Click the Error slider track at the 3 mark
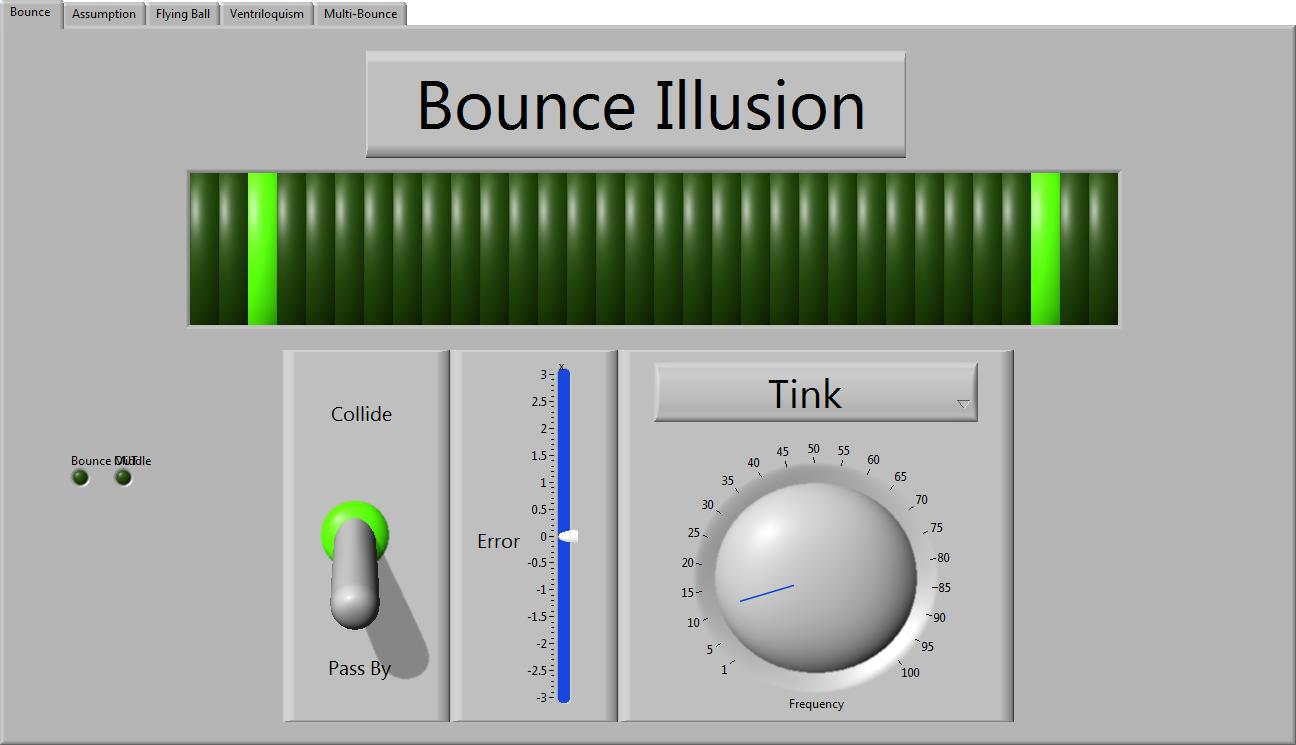This screenshot has height=745, width=1296. click(x=564, y=376)
